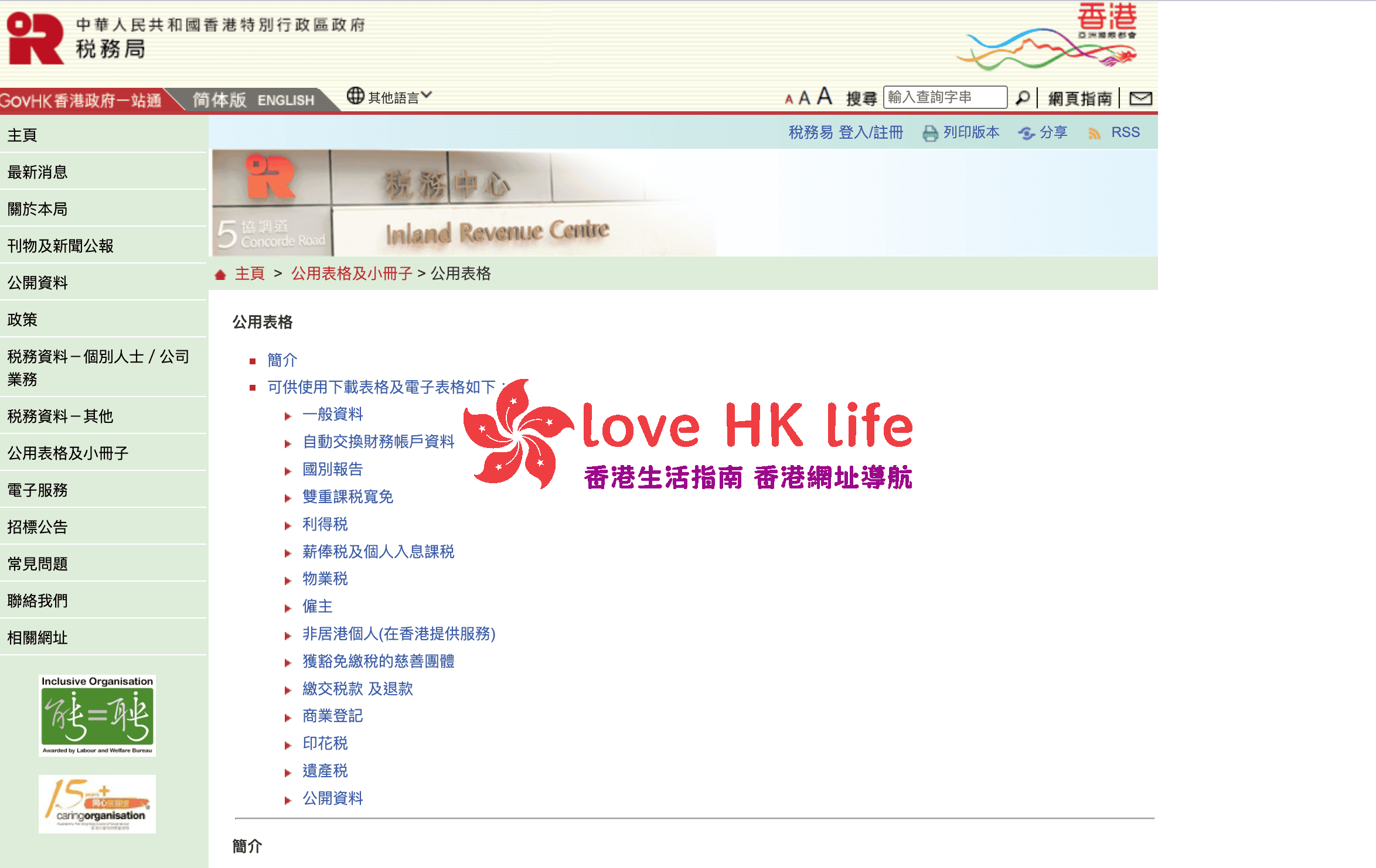Click the Inclusive Organisation badge image

tap(97, 715)
